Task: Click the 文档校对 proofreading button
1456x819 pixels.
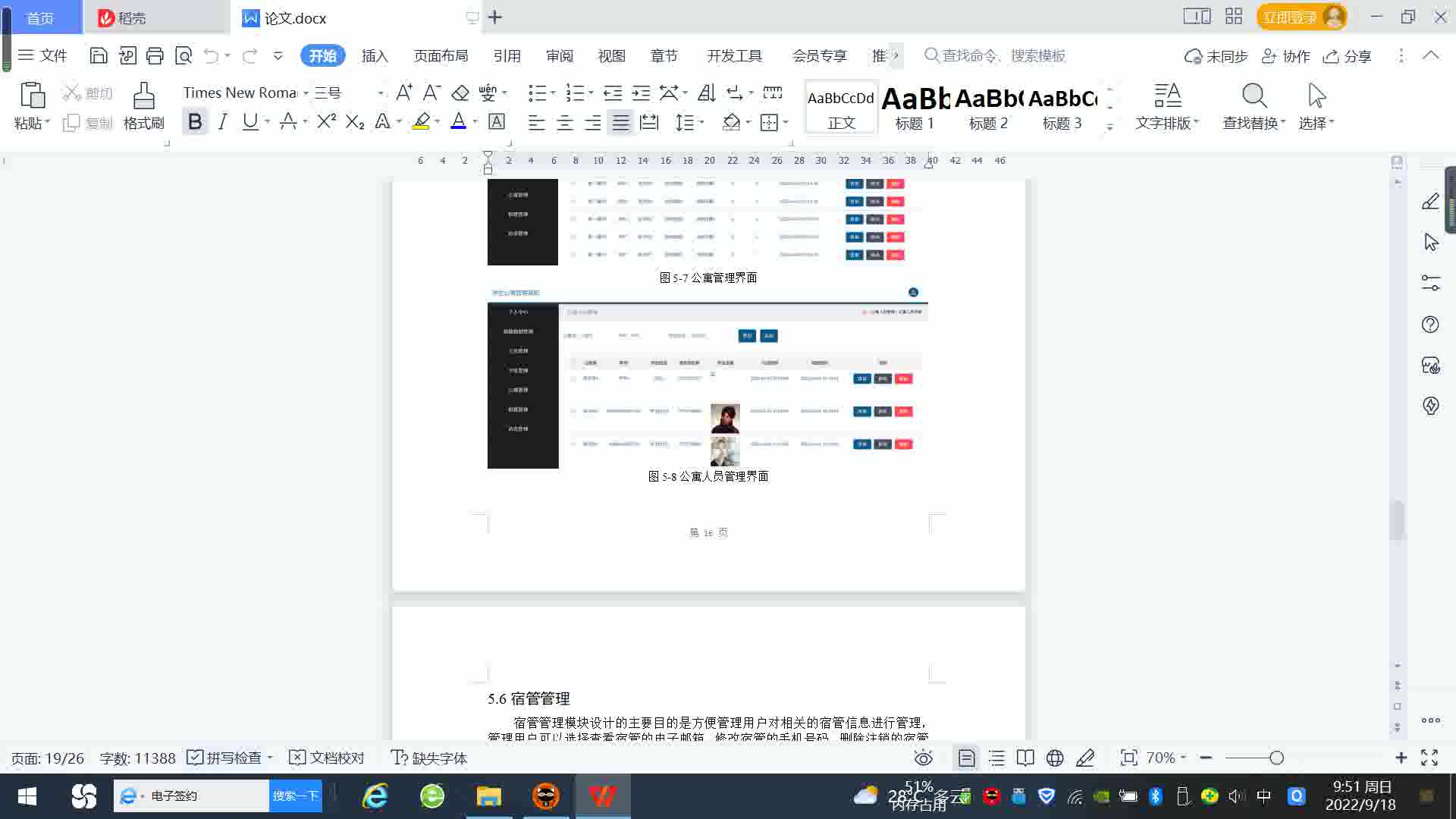Action: [x=328, y=758]
